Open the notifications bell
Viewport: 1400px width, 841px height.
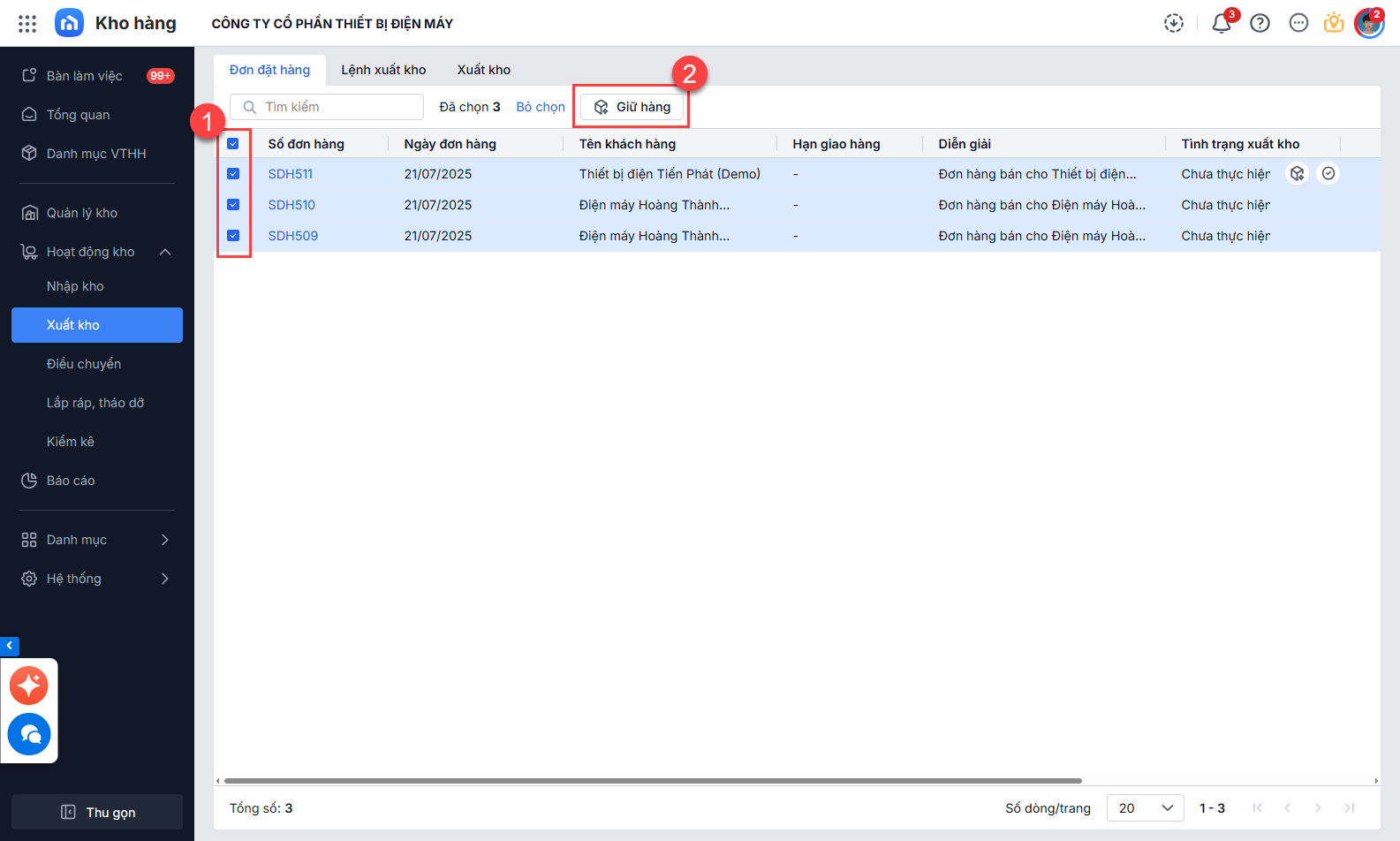pos(1221,24)
